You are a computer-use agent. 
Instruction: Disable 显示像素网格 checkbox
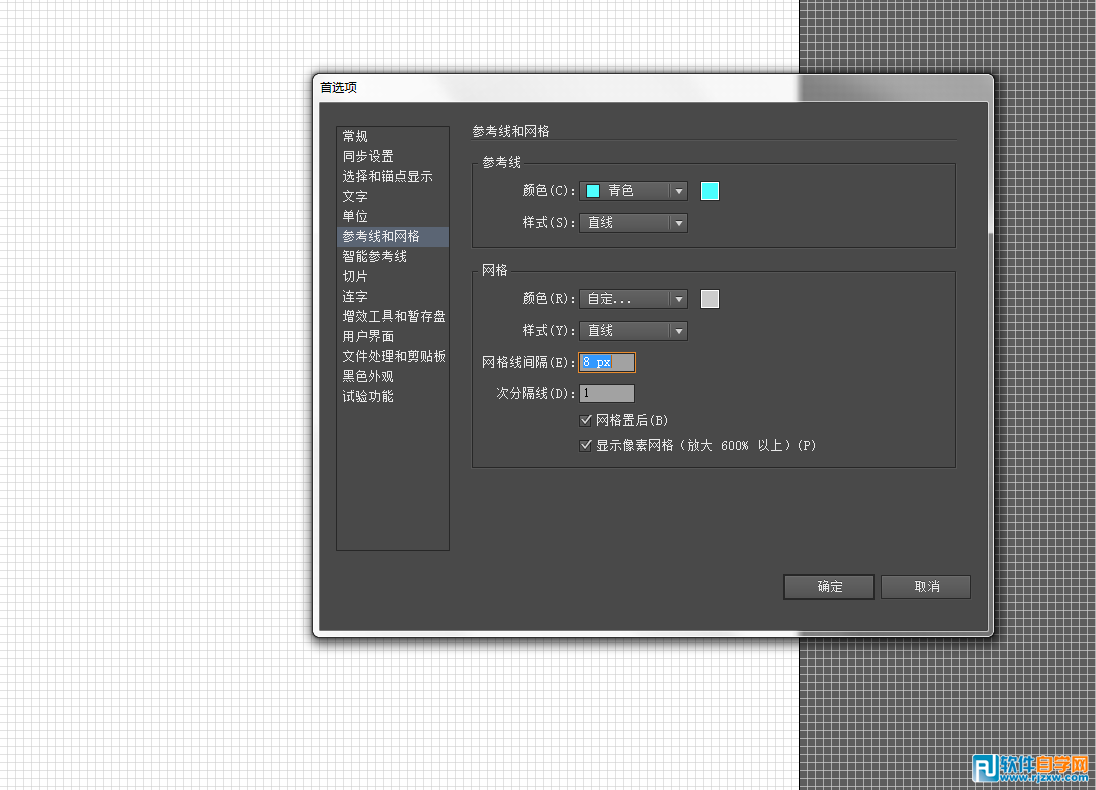(x=586, y=446)
